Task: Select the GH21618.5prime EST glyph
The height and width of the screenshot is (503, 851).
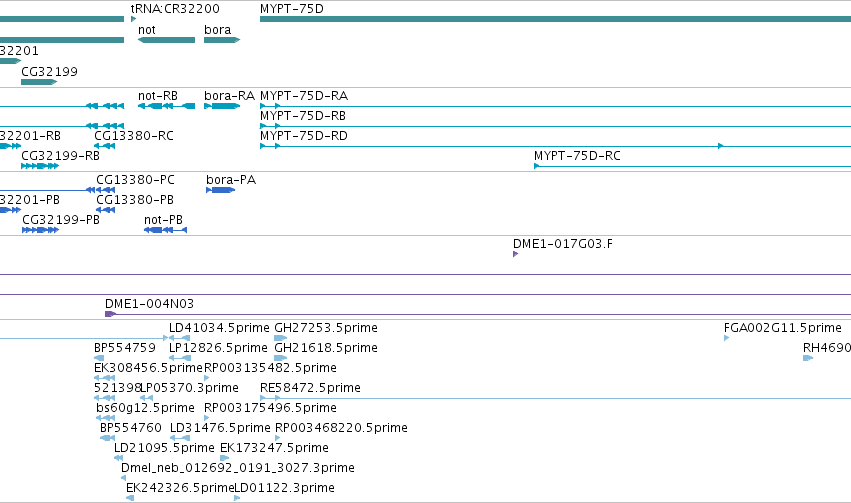Action: pyautogui.click(x=281, y=358)
